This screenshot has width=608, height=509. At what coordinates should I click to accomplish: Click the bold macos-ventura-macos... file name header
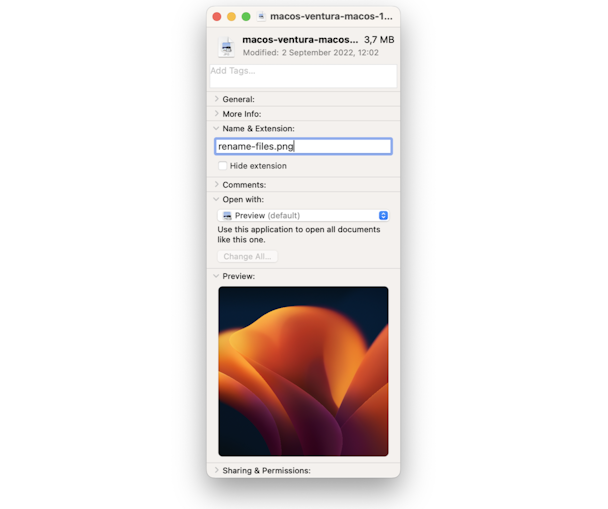pos(300,40)
